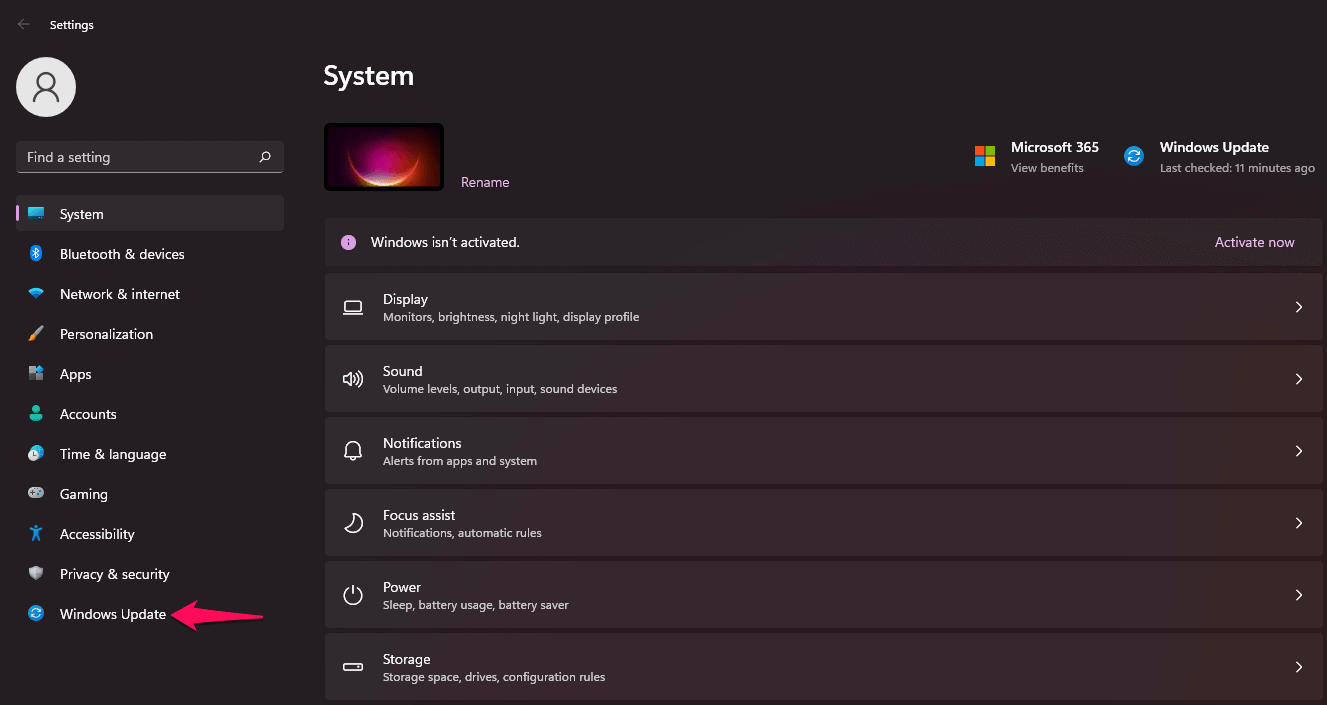Screen dimensions: 1327x705
Task: Click the Accessibility person icon
Action: click(x=36, y=534)
